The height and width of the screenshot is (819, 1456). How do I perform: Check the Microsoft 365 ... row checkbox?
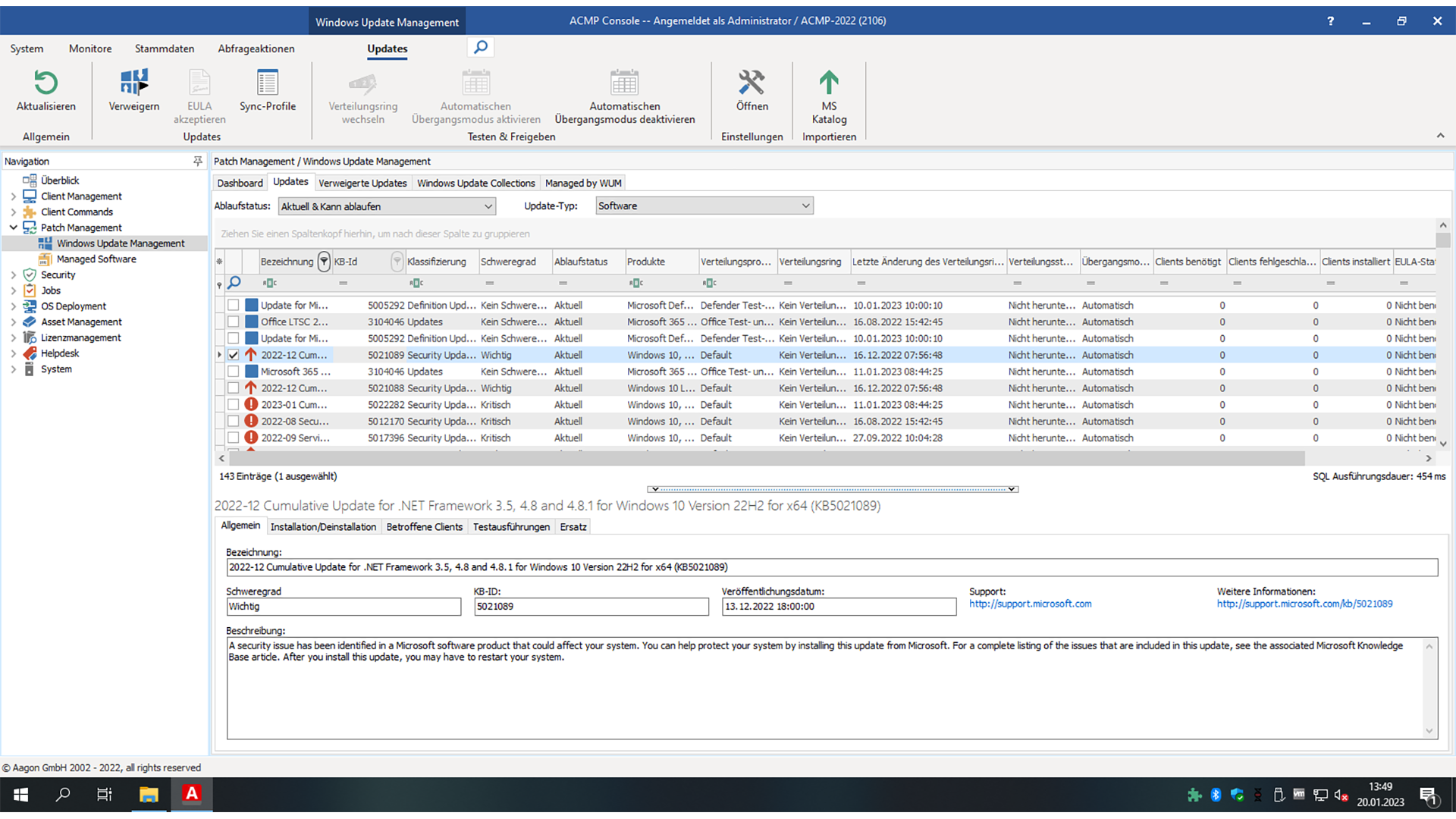click(x=234, y=372)
